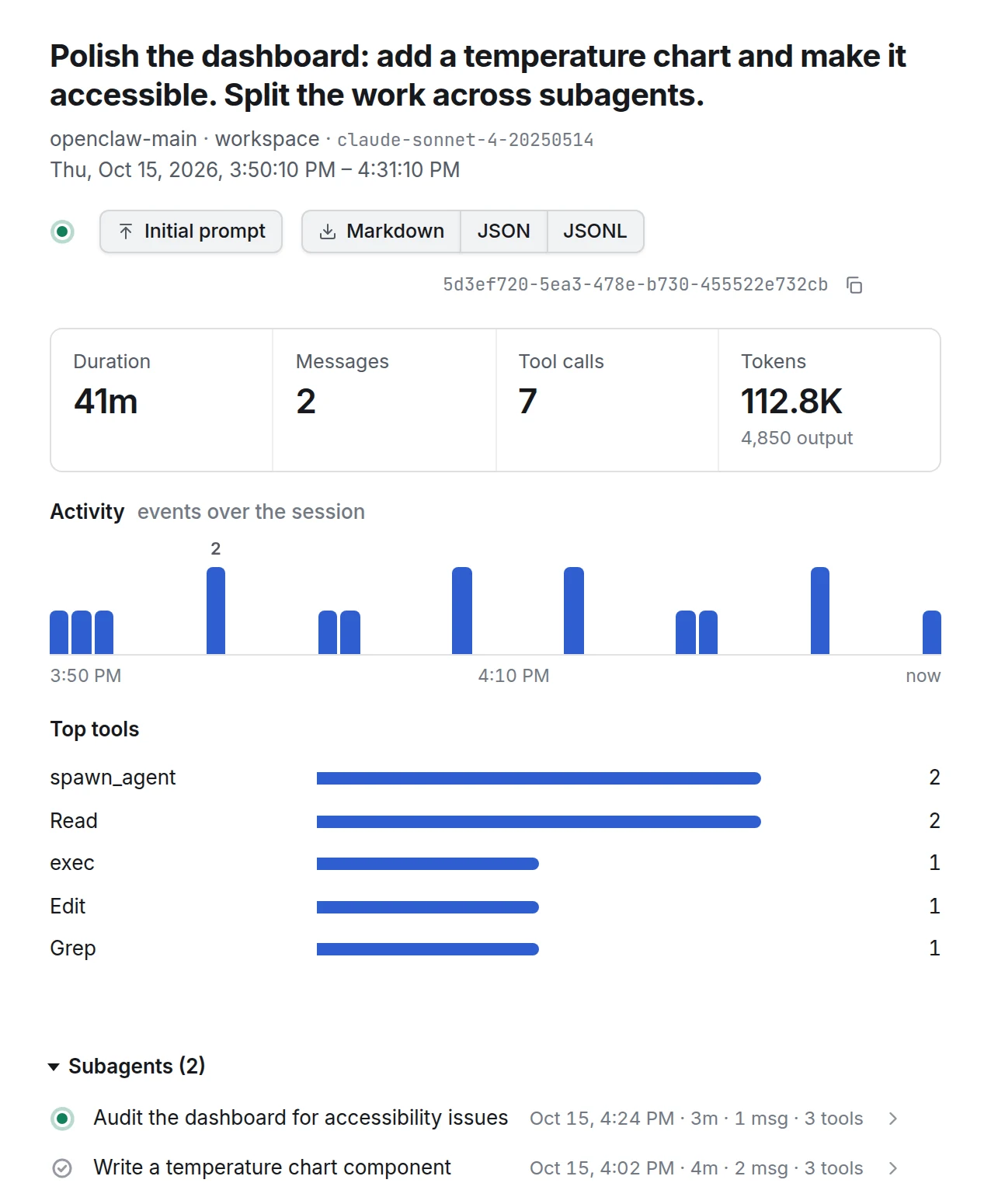Open 'Audit the dashboard for accessibility issues' subagent
Screen dimensions: 991x1204
coord(301,1118)
